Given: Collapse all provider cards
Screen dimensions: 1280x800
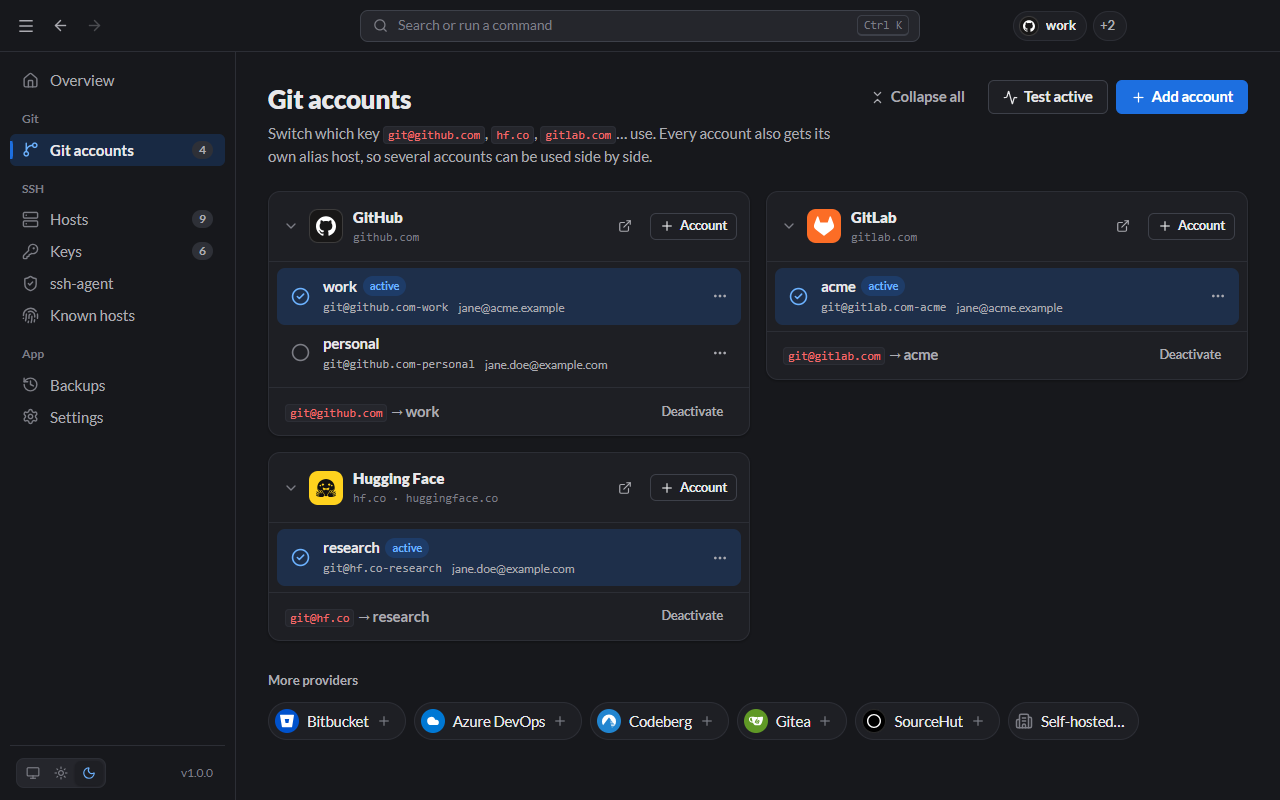Looking at the screenshot, I should click(918, 97).
